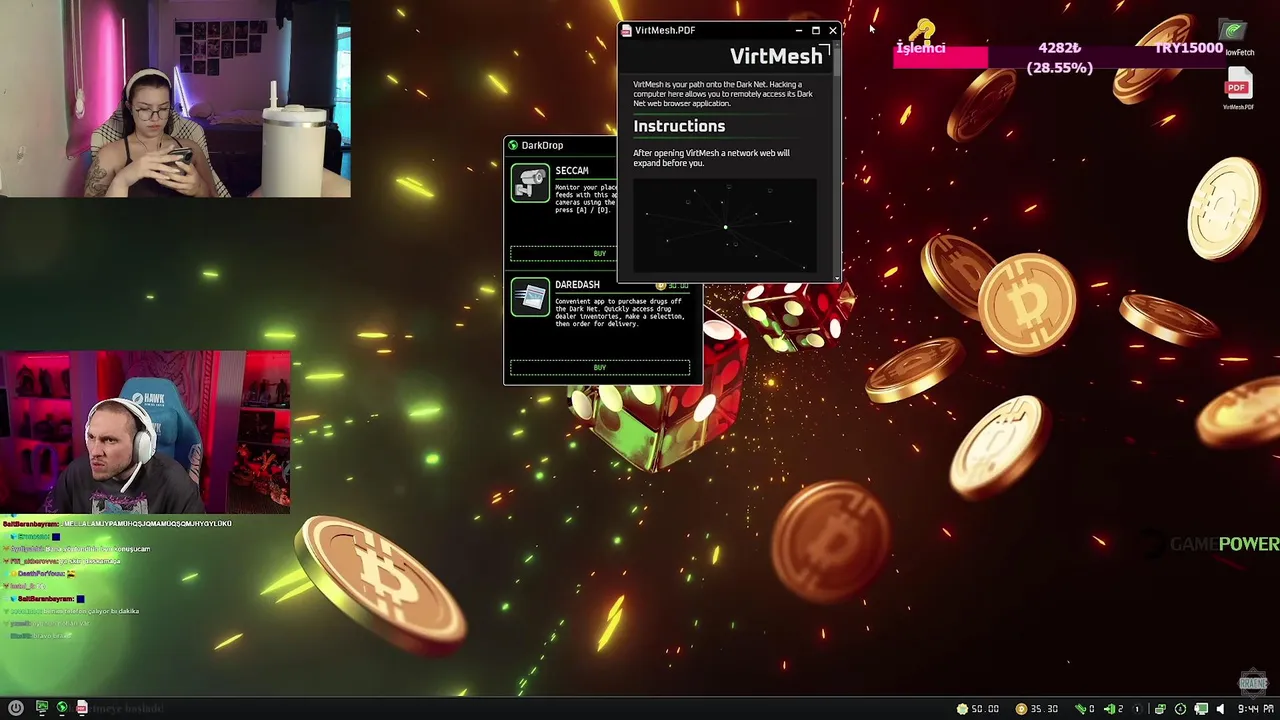
Task: Click the DAREDASH price coin label
Action: pyautogui.click(x=674, y=286)
